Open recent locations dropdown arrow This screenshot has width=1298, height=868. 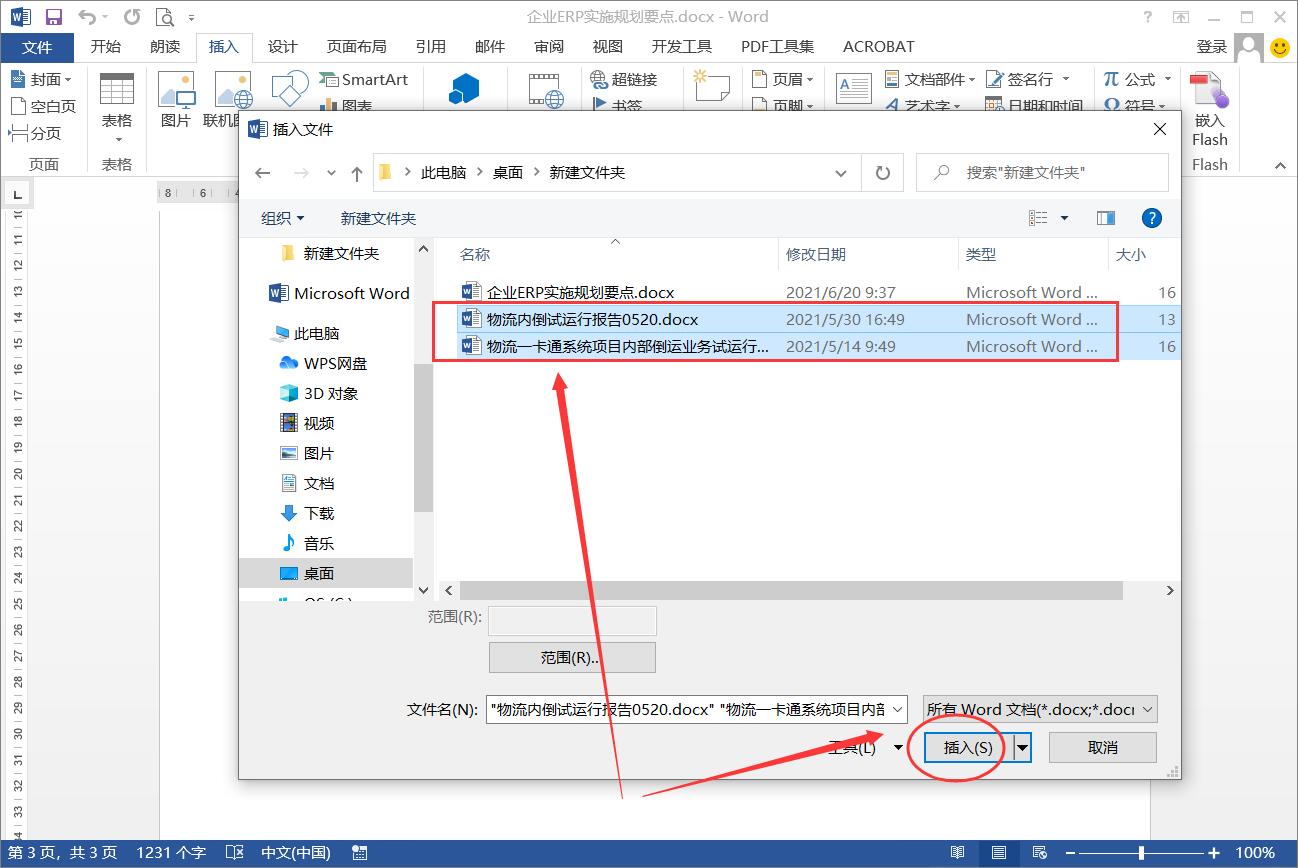pos(332,173)
